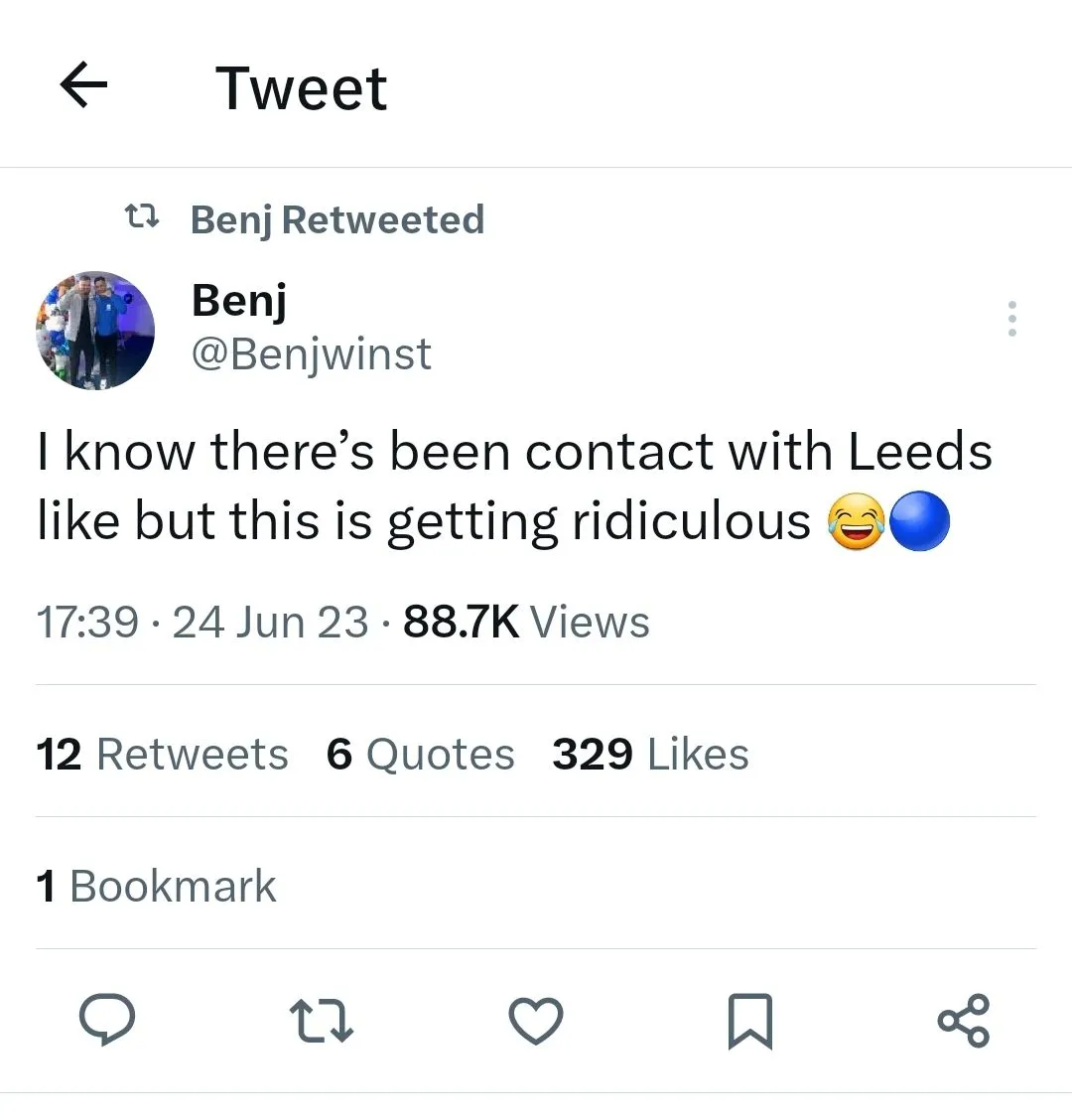Like the tweet with the heart icon

pos(536,1021)
